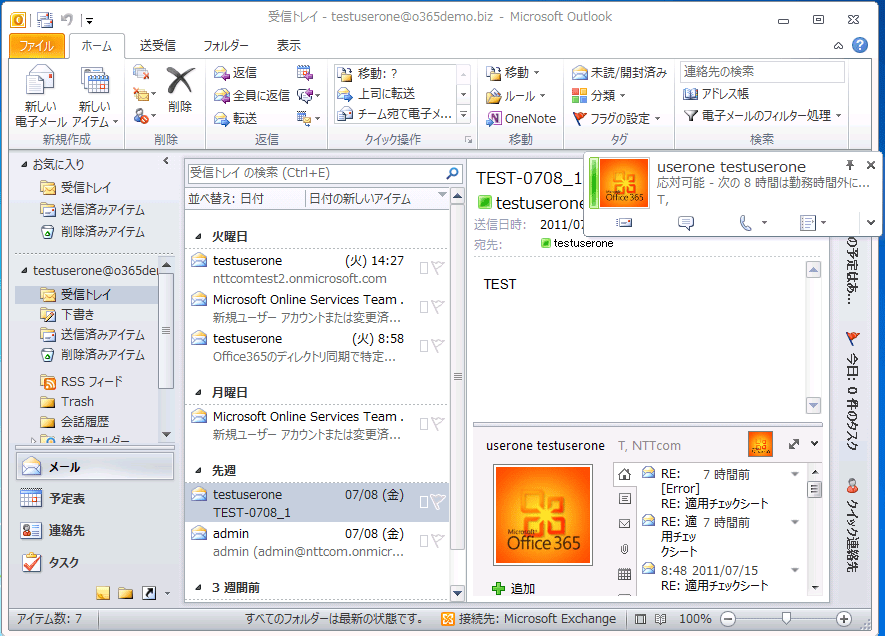Open the タスク tasks module
Viewport: 885px width, 636px height.
95,563
